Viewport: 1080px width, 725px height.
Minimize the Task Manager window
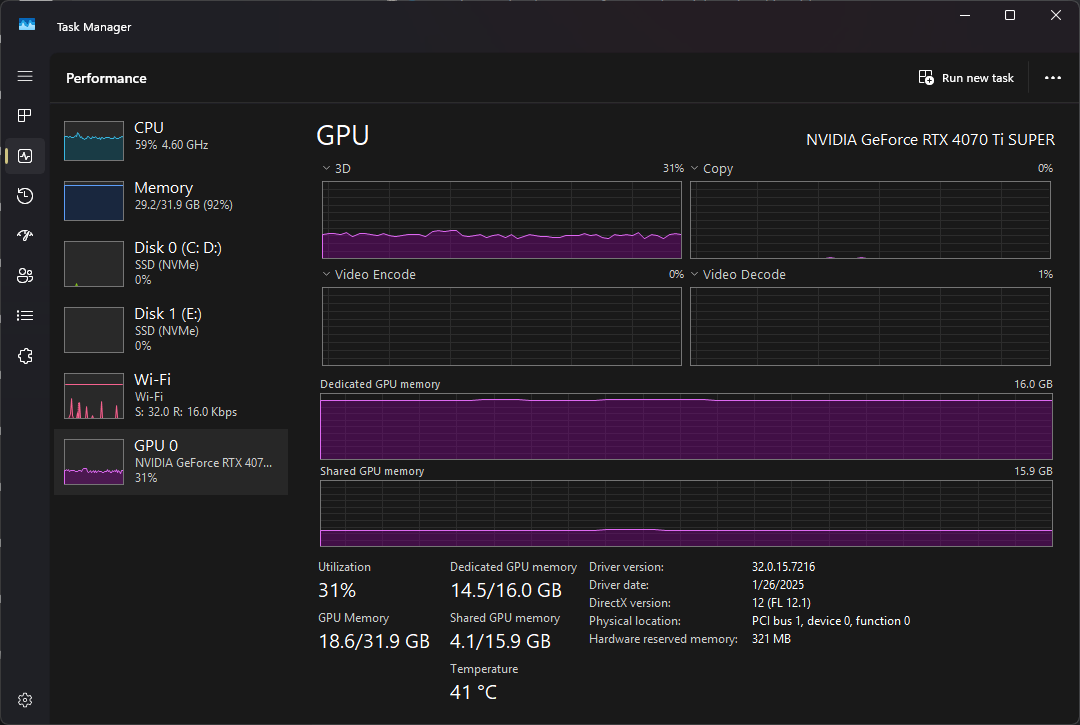pyautogui.click(x=965, y=15)
